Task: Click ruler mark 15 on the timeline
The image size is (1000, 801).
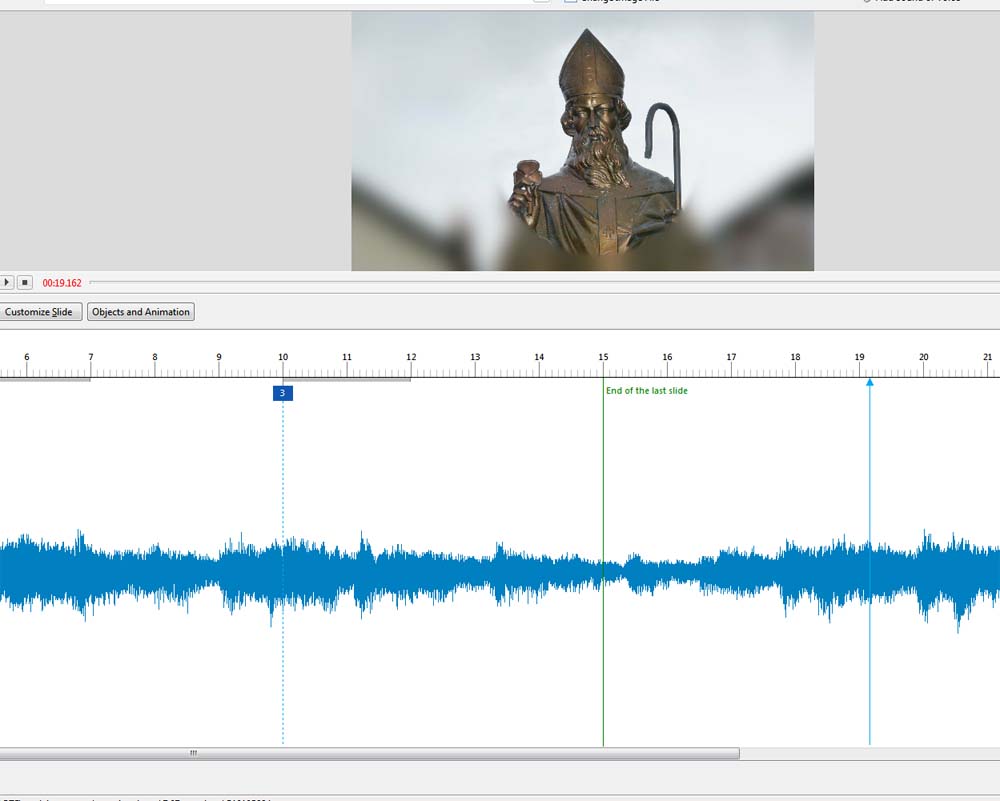Action: point(603,357)
